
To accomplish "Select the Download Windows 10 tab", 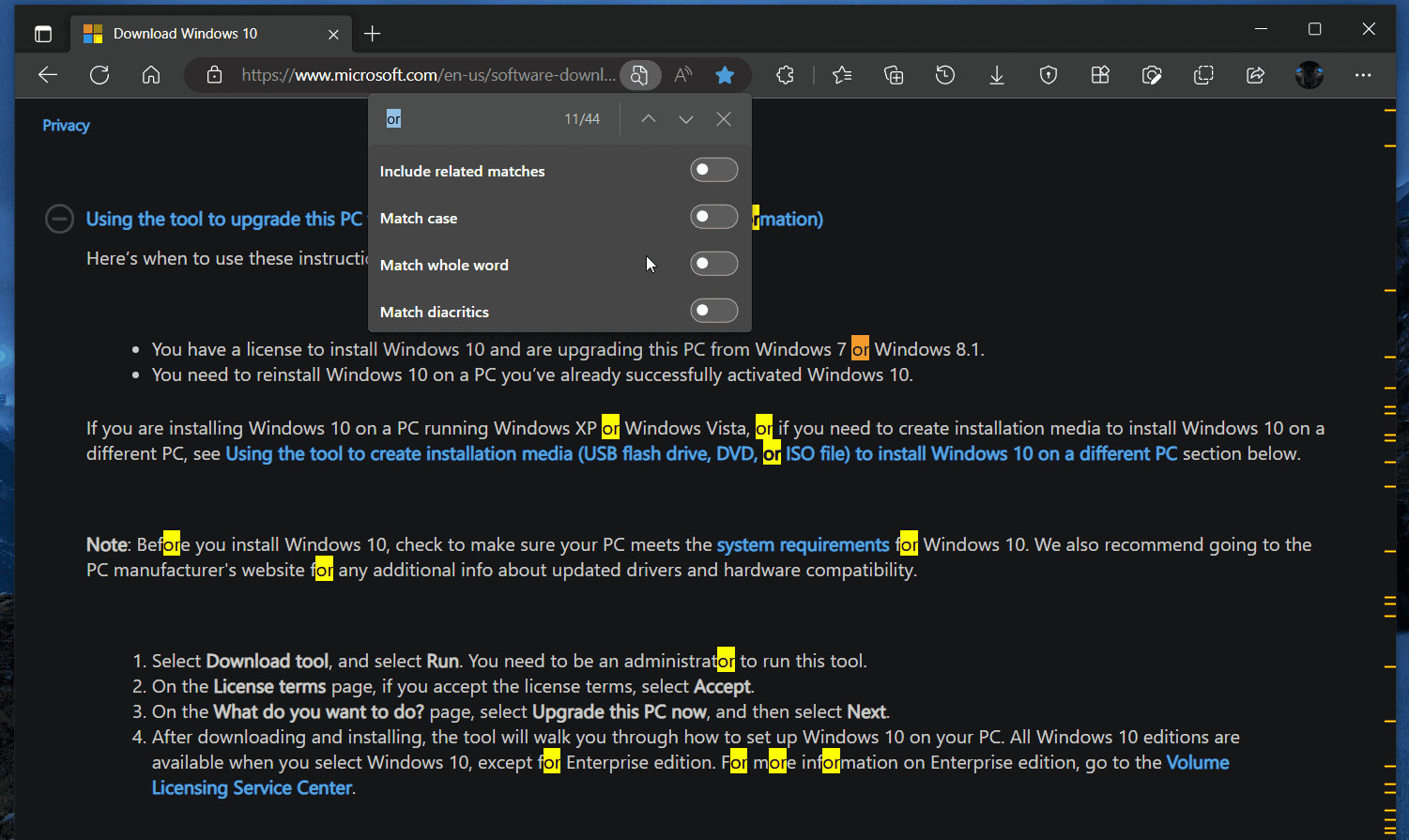I will (188, 33).
